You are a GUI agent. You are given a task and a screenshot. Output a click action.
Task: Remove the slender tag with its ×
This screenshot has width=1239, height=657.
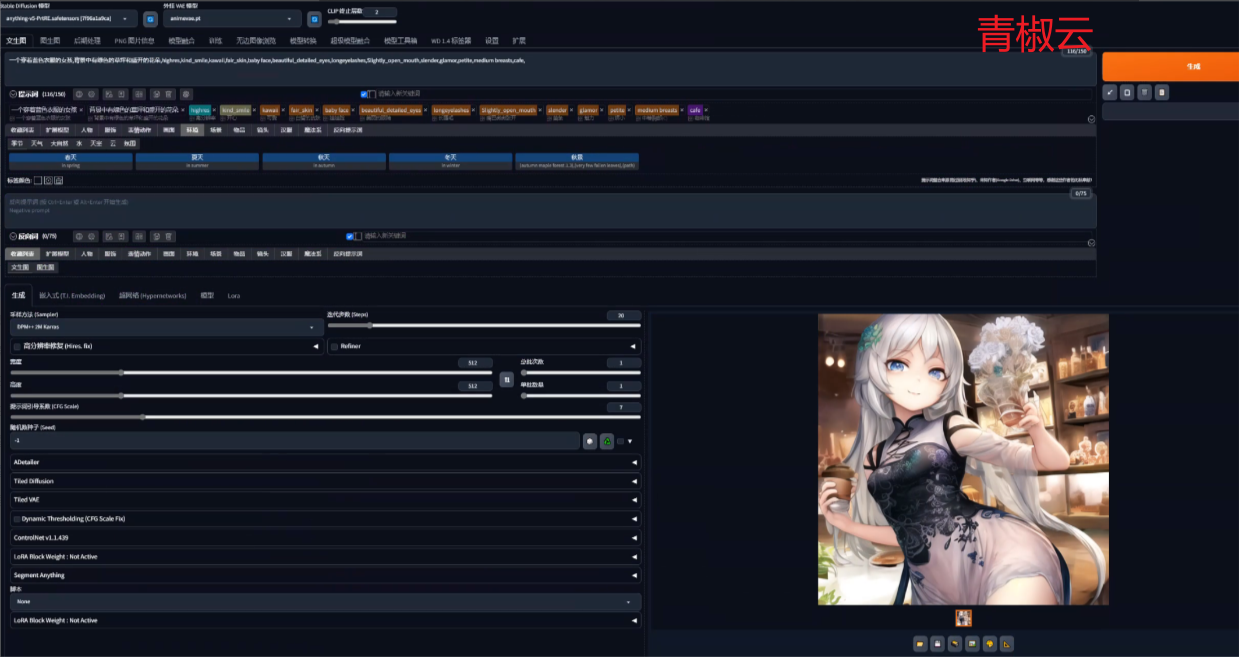572,110
